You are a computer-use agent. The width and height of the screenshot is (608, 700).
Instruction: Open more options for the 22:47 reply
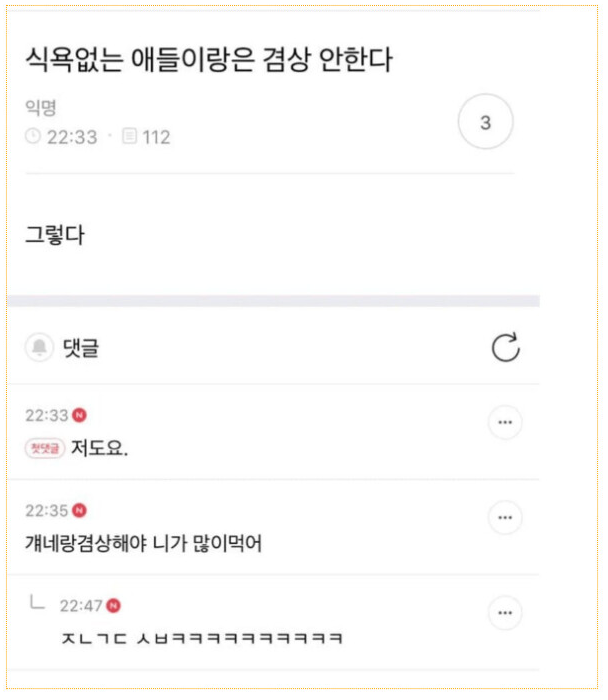[x=504, y=612]
